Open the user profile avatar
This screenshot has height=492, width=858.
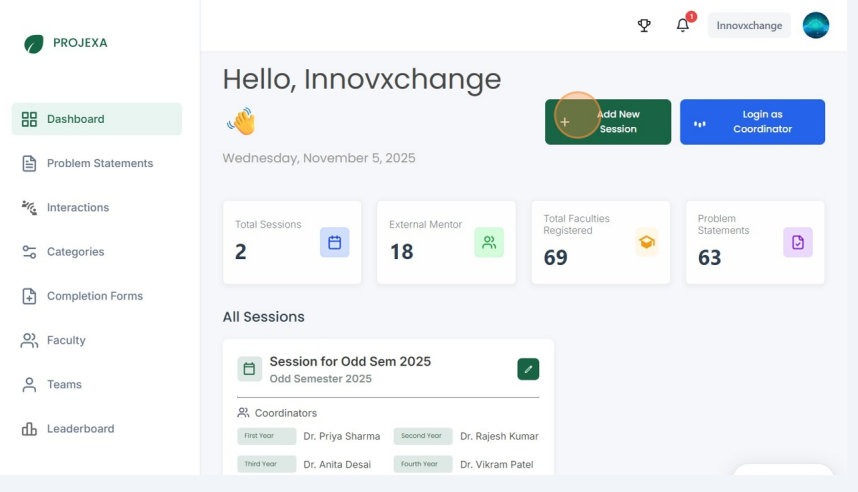click(x=816, y=26)
